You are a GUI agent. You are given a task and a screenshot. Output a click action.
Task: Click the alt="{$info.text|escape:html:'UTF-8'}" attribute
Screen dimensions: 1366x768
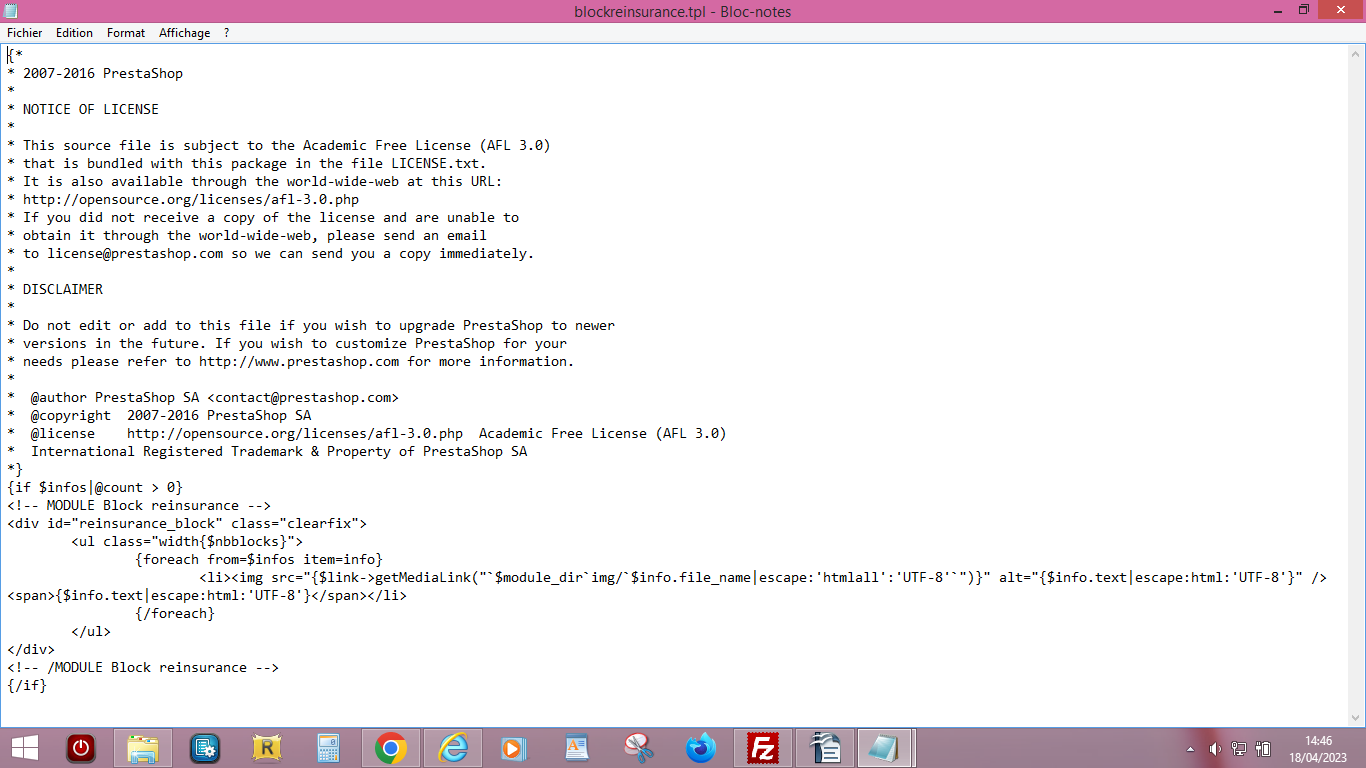pyautogui.click(x=1151, y=577)
